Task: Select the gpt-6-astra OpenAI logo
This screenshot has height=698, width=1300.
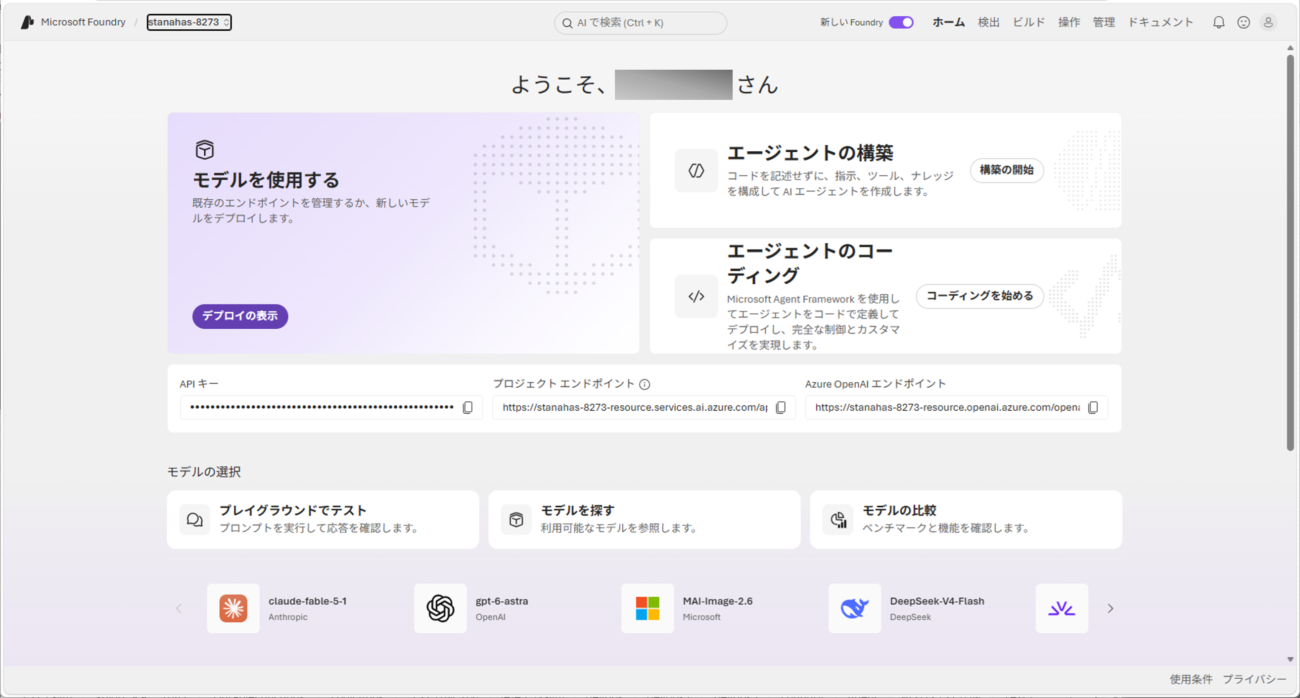Action: pos(440,608)
